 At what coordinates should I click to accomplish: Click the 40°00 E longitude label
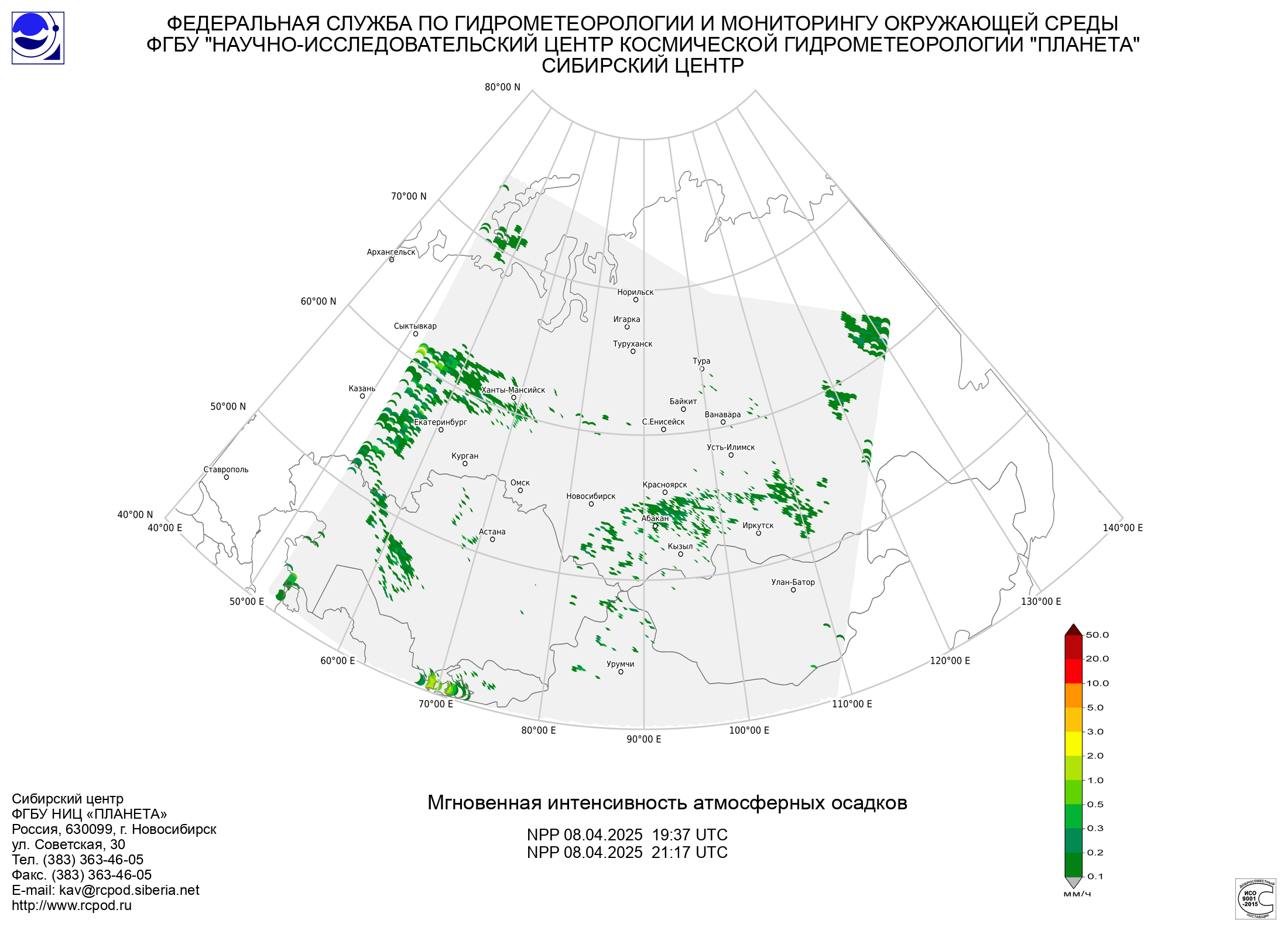point(165,528)
